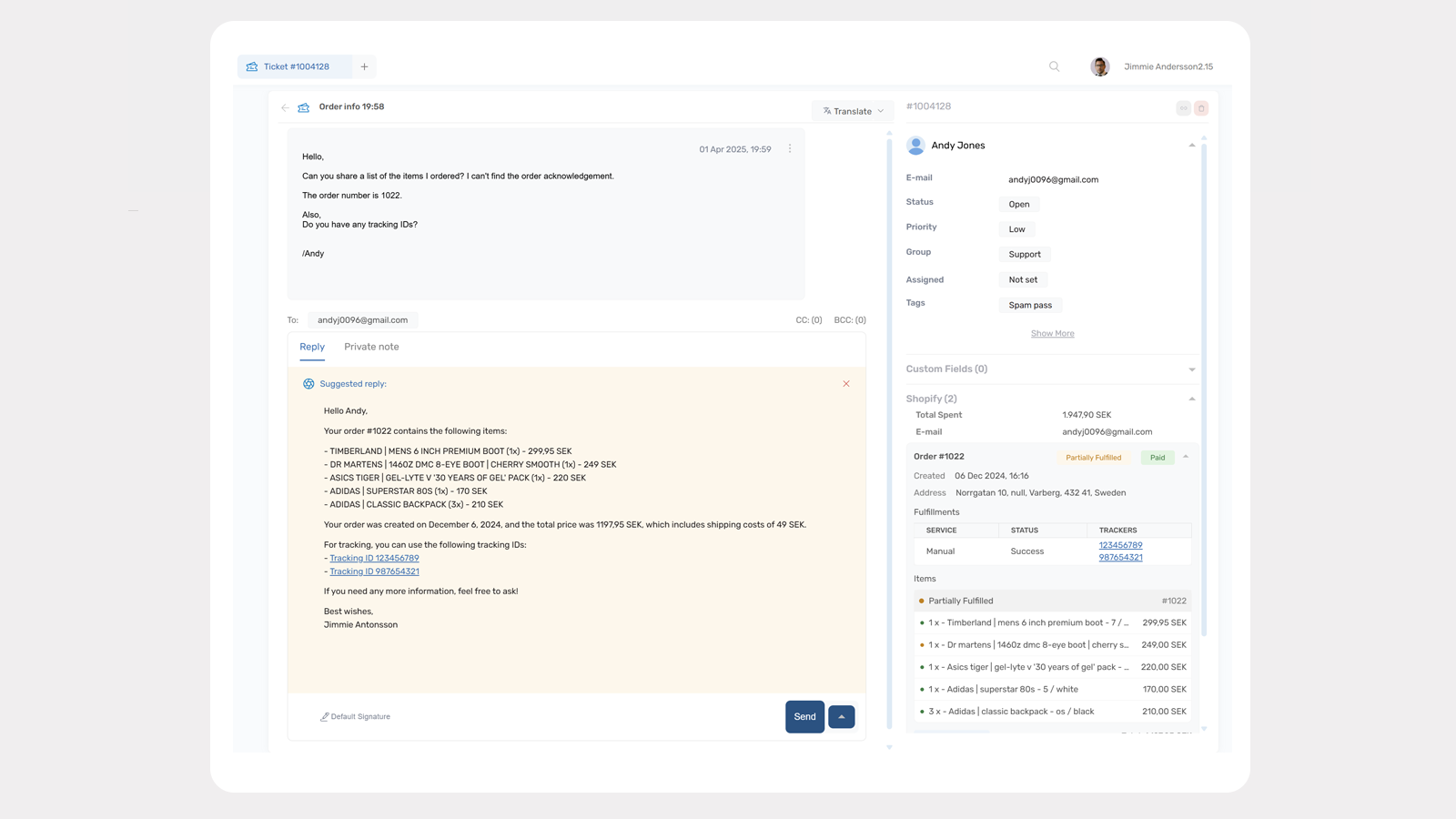Click the Show More link
Viewport: 1456px width, 819px height.
click(1052, 334)
